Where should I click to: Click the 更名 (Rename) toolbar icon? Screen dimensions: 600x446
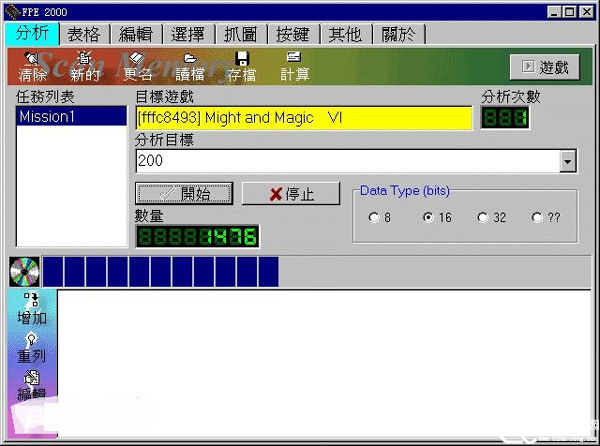coord(137,67)
